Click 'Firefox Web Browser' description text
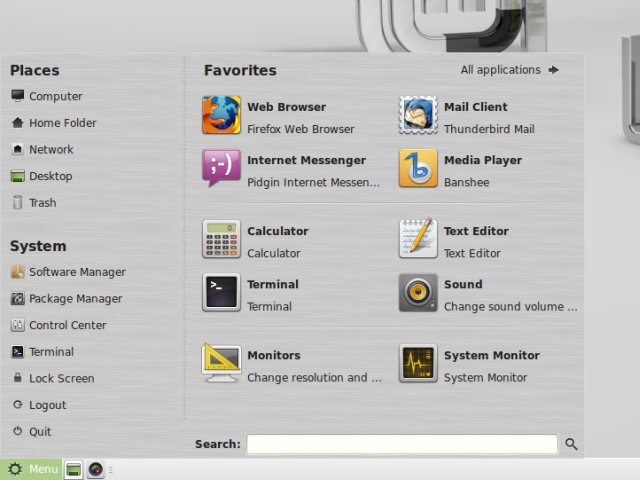This screenshot has width=640, height=480. tap(301, 129)
